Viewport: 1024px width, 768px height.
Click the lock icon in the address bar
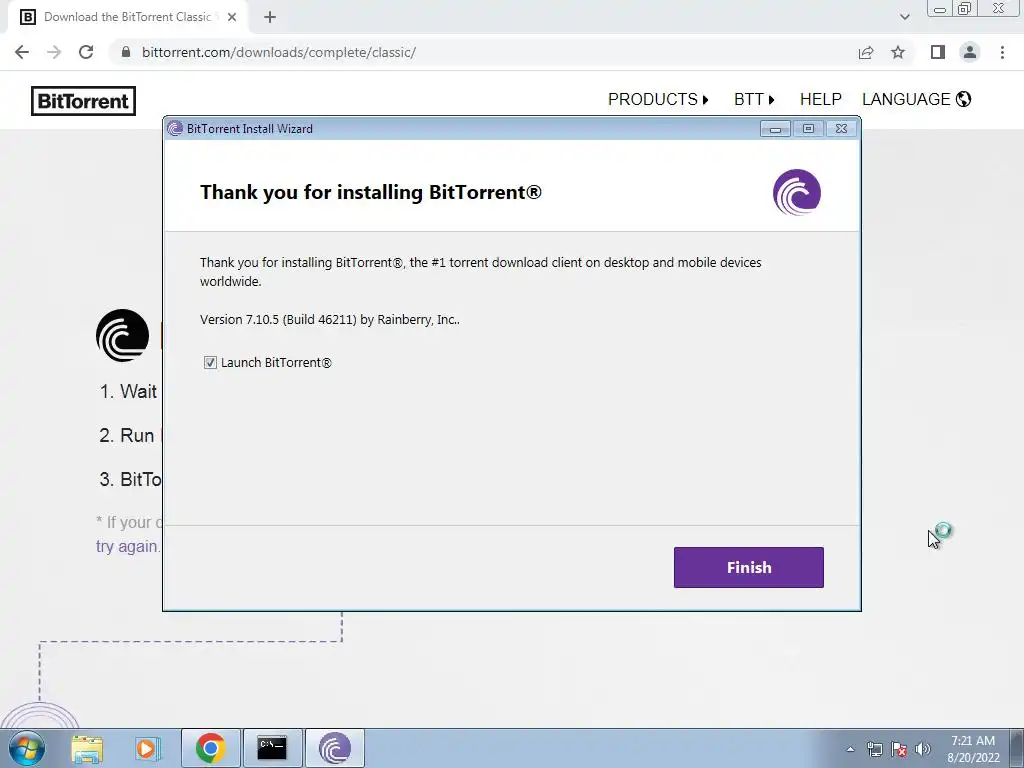pos(126,52)
